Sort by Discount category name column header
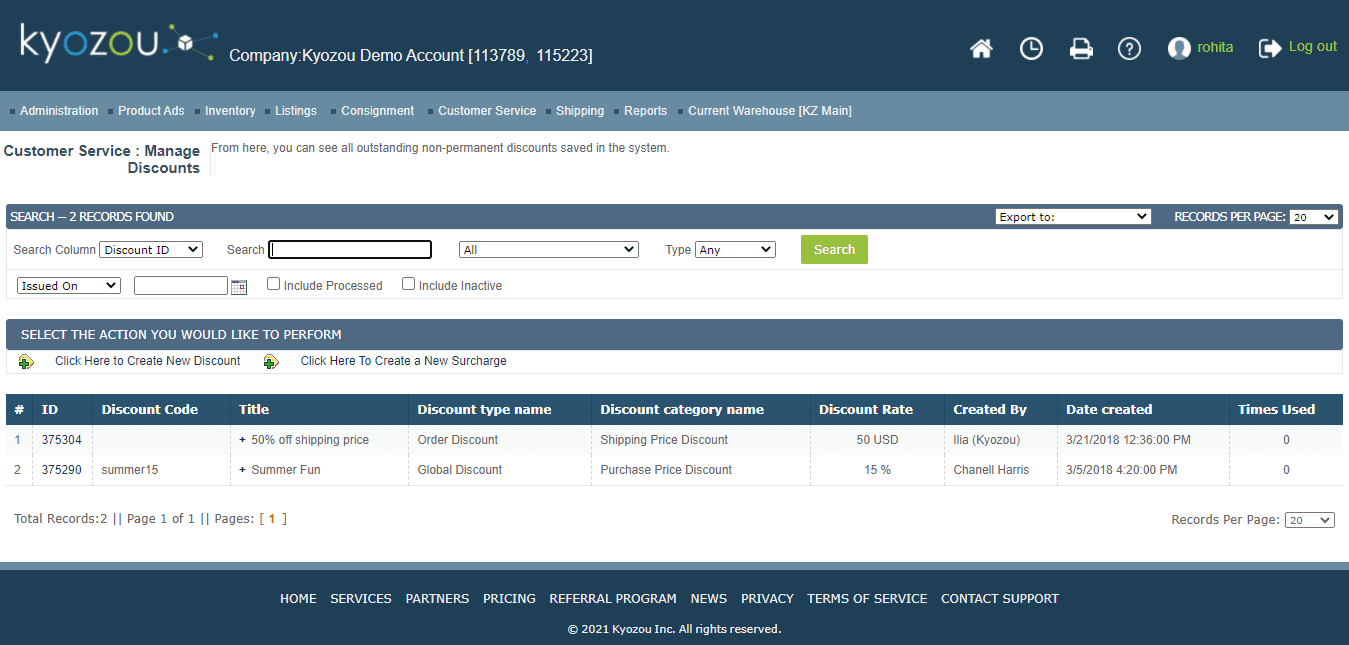1349x645 pixels. (682, 409)
